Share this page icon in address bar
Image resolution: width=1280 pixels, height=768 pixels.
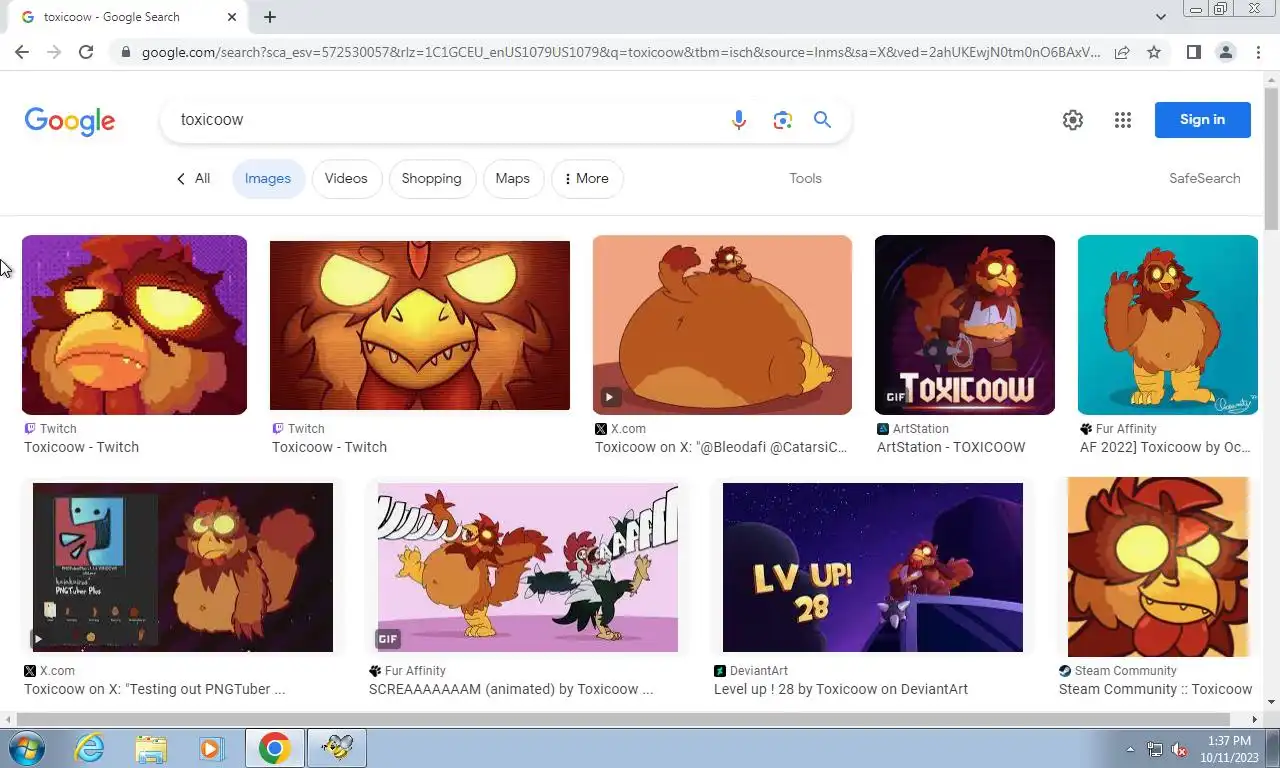[x=1122, y=52]
